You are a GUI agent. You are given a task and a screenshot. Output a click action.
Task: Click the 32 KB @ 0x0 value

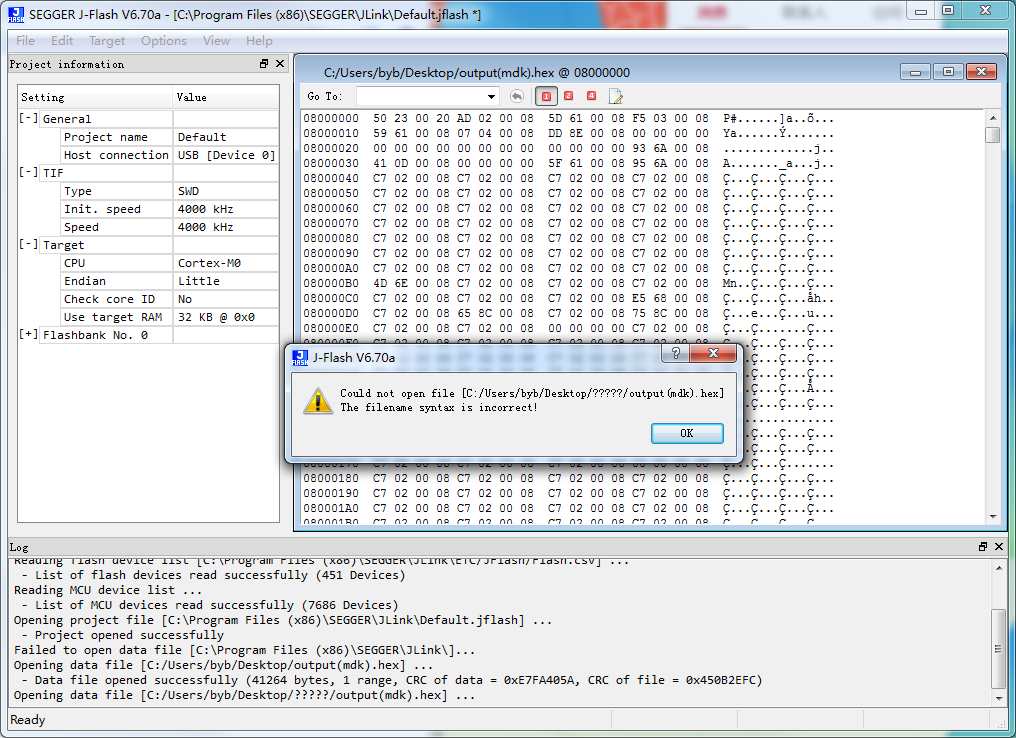tap(216, 317)
